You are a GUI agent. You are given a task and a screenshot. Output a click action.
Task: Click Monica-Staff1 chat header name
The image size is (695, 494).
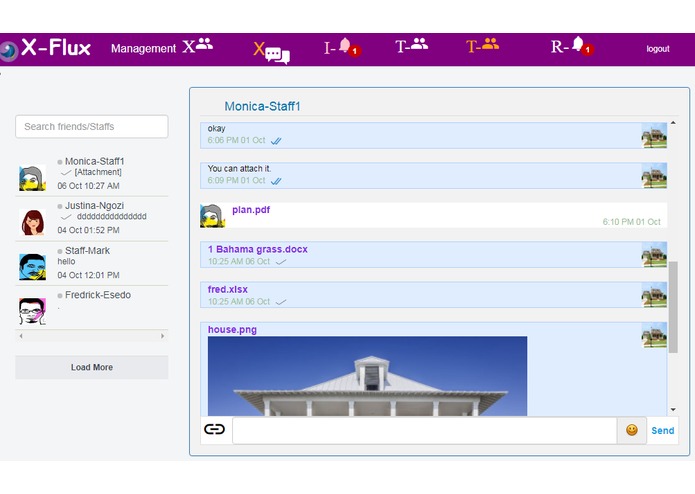click(x=262, y=106)
